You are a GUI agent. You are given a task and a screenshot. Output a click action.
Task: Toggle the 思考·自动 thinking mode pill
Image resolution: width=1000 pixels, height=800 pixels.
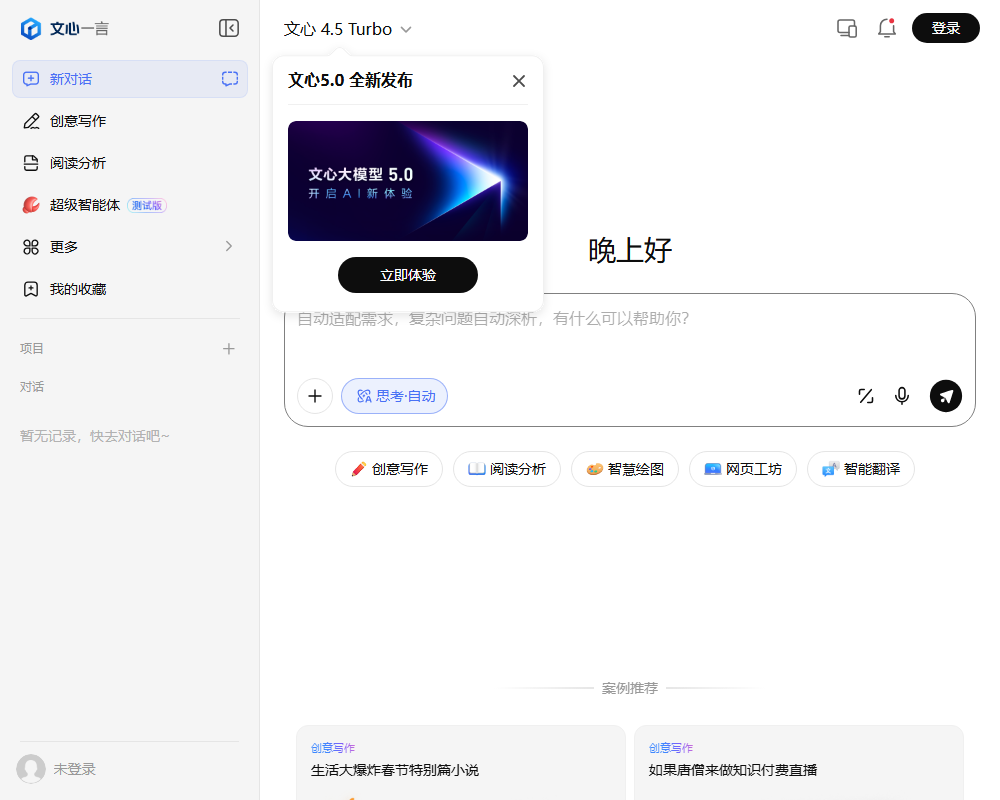click(x=394, y=396)
